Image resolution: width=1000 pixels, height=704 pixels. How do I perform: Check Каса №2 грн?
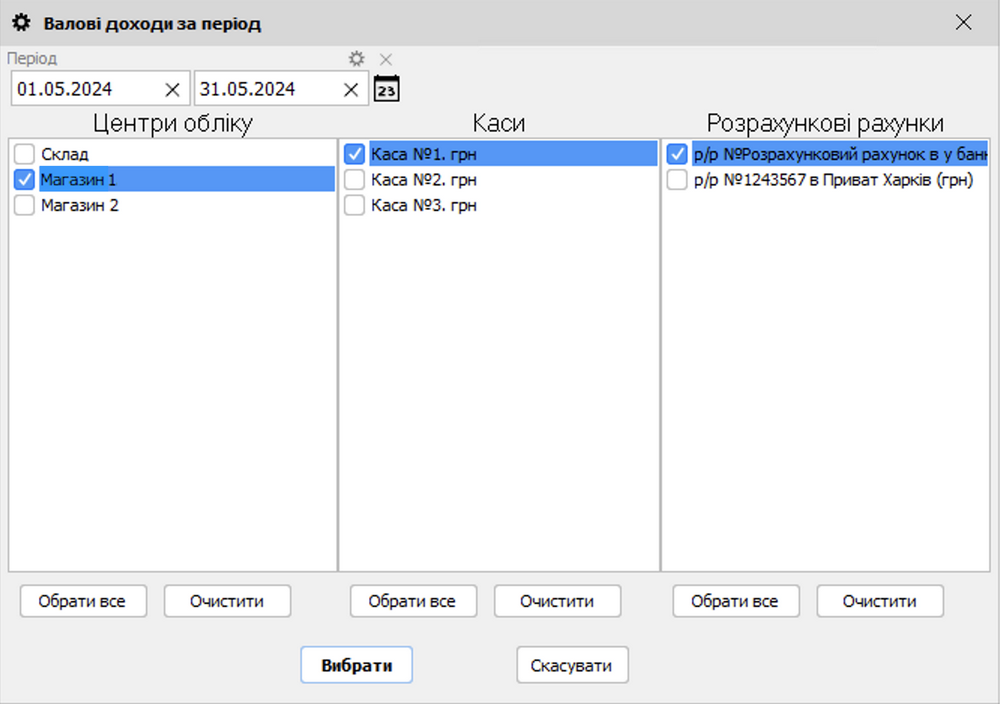354,180
